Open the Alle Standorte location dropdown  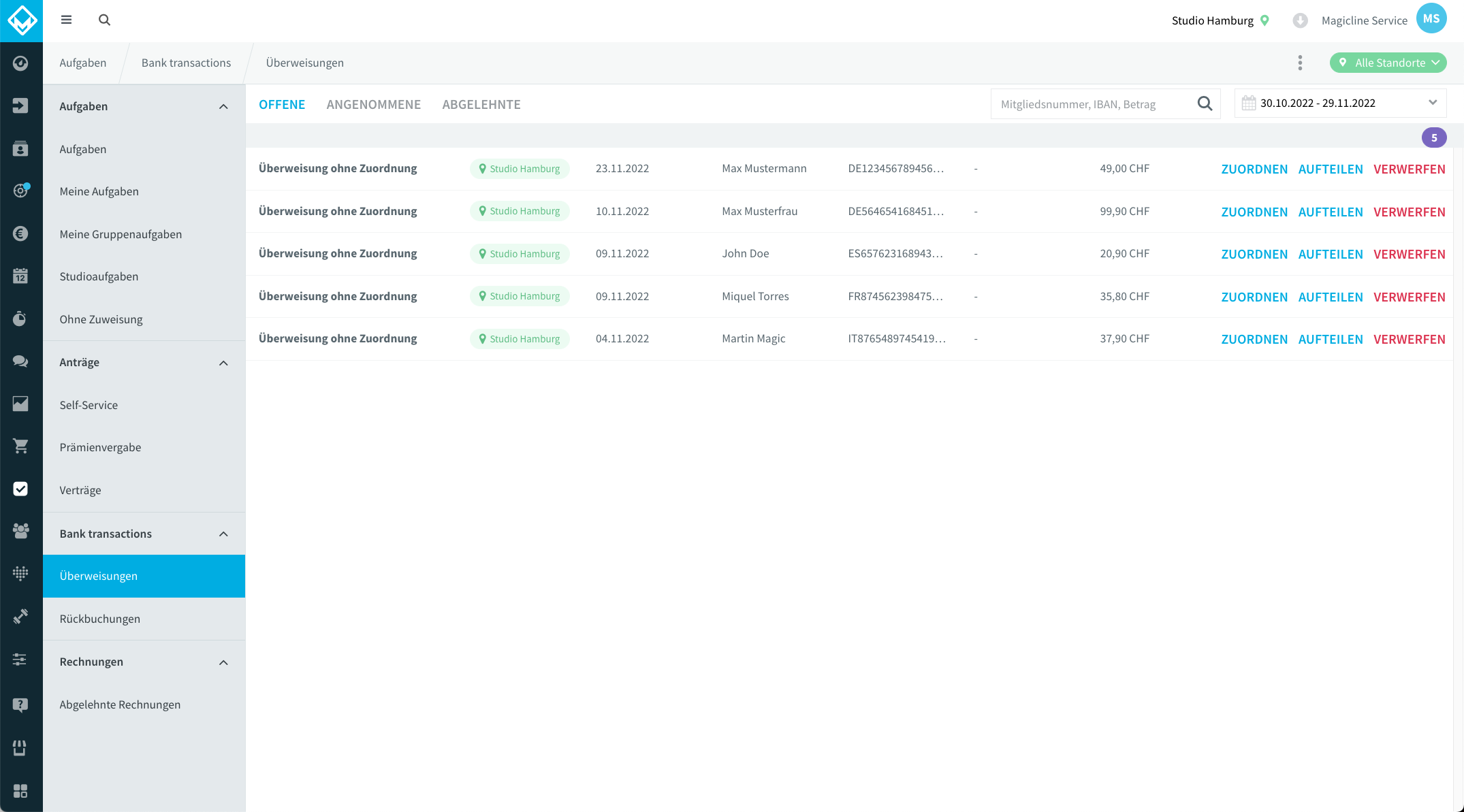point(1388,63)
